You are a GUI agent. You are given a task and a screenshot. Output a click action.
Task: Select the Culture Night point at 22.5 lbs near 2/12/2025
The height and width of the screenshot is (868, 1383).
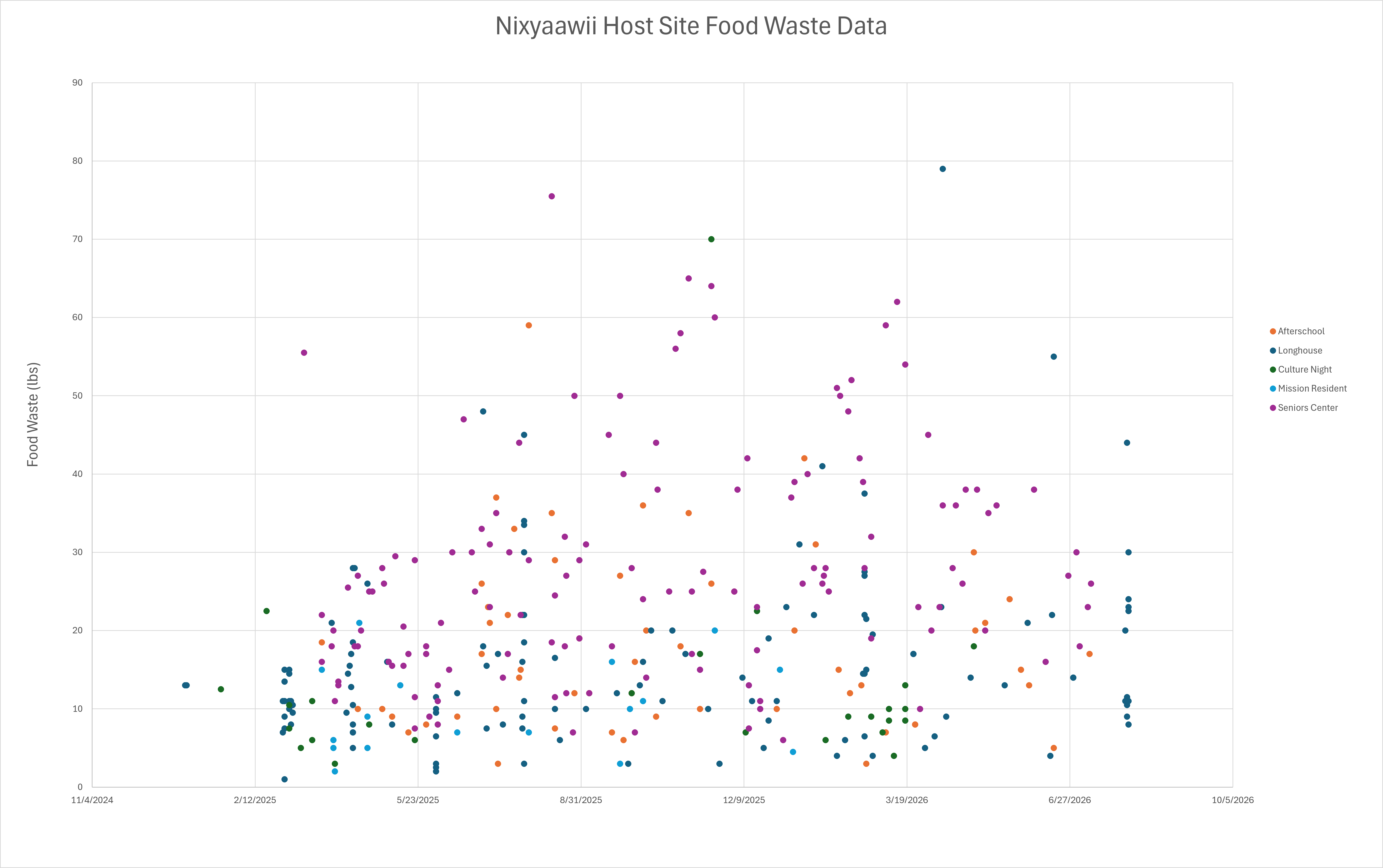[x=266, y=611]
